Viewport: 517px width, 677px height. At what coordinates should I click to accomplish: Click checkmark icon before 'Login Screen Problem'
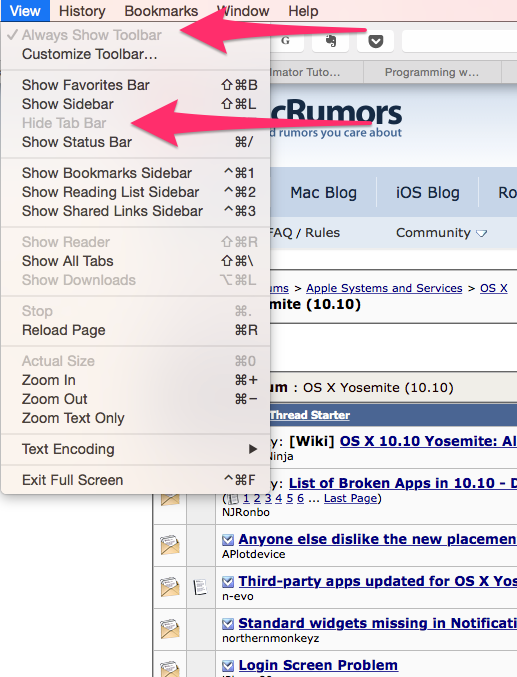228,666
